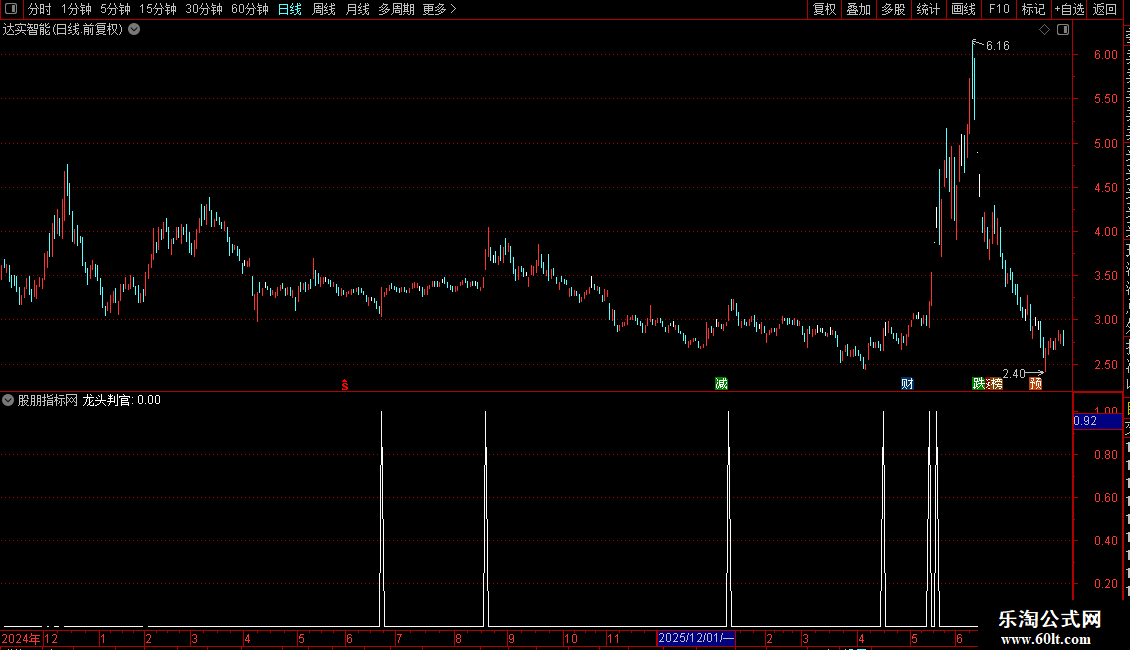Open the 多股 multi-stock view
1130x650 pixels.
(894, 9)
